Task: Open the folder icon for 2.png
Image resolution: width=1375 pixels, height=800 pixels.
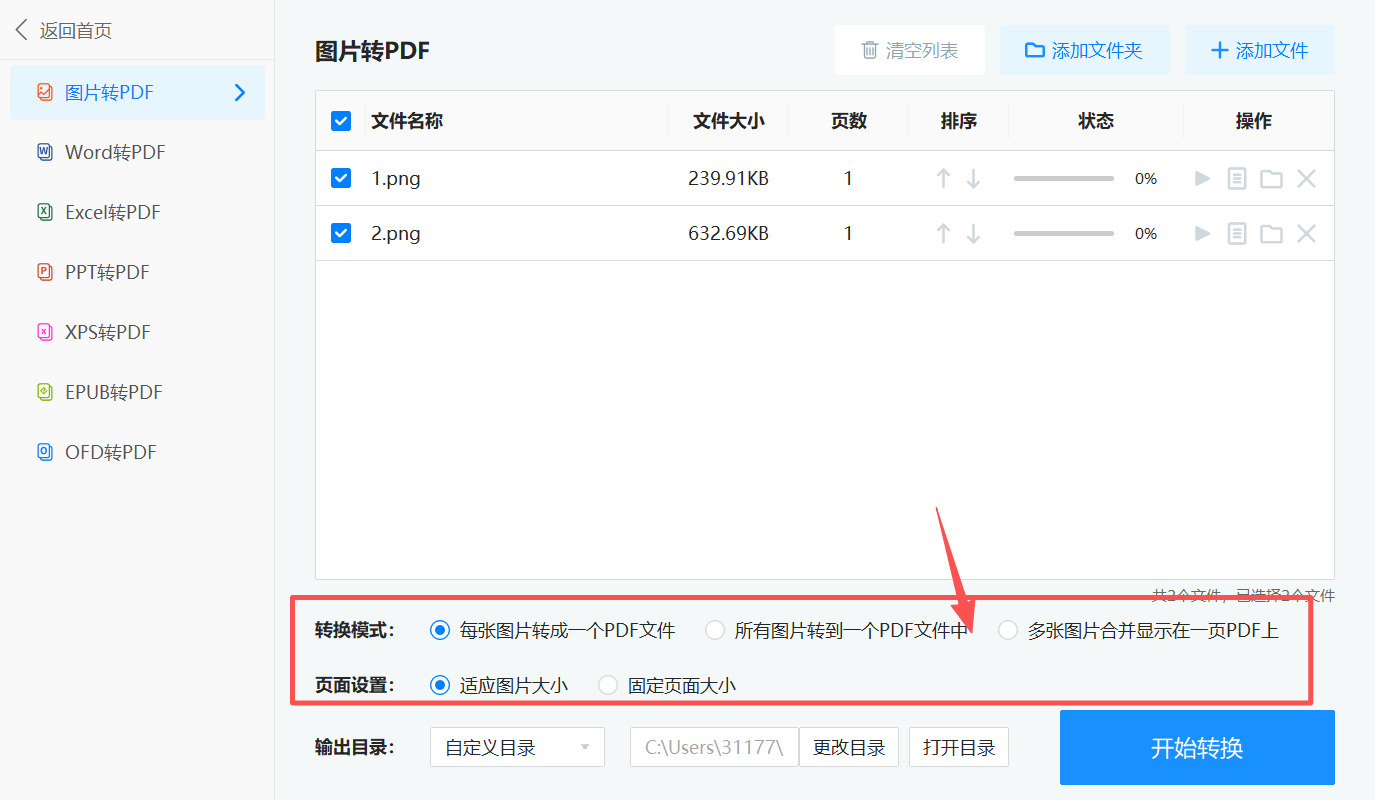Action: 1271,234
